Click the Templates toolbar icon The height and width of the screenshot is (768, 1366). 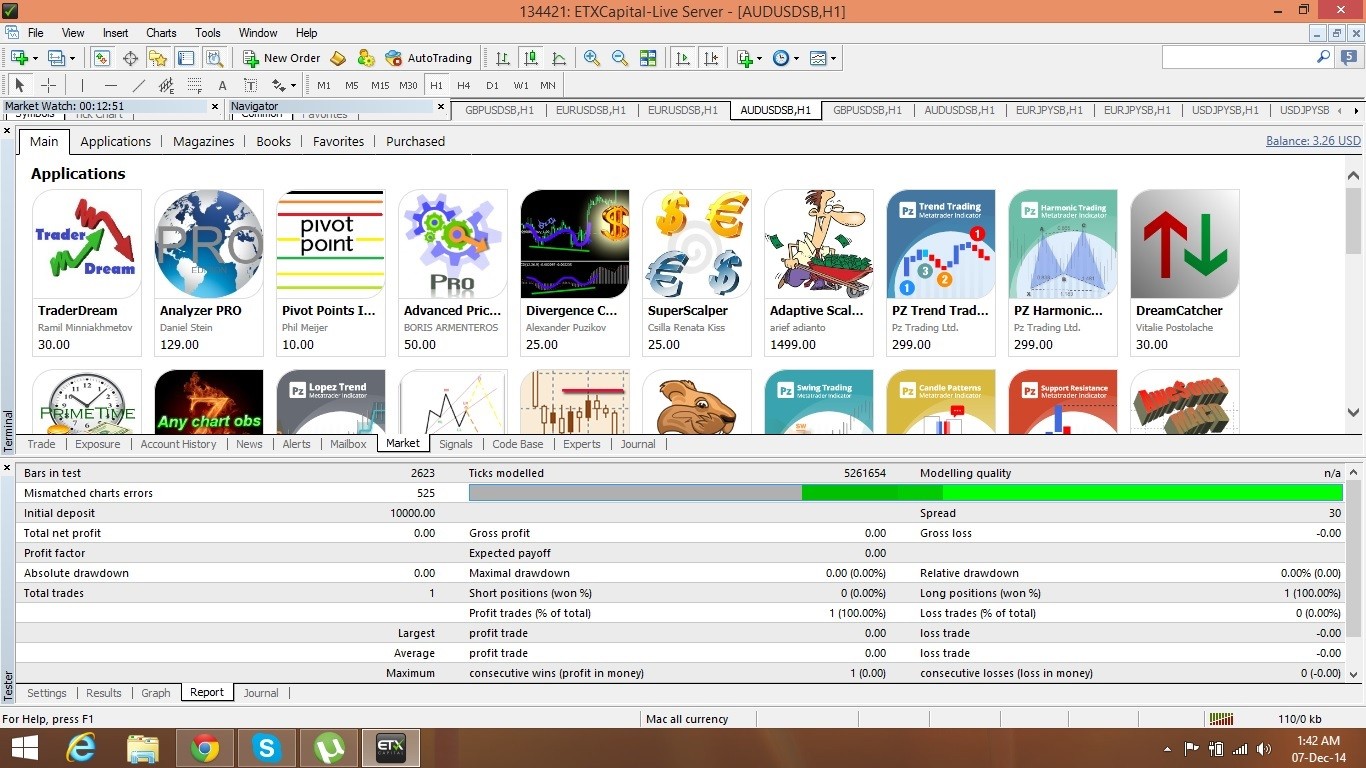pos(818,58)
